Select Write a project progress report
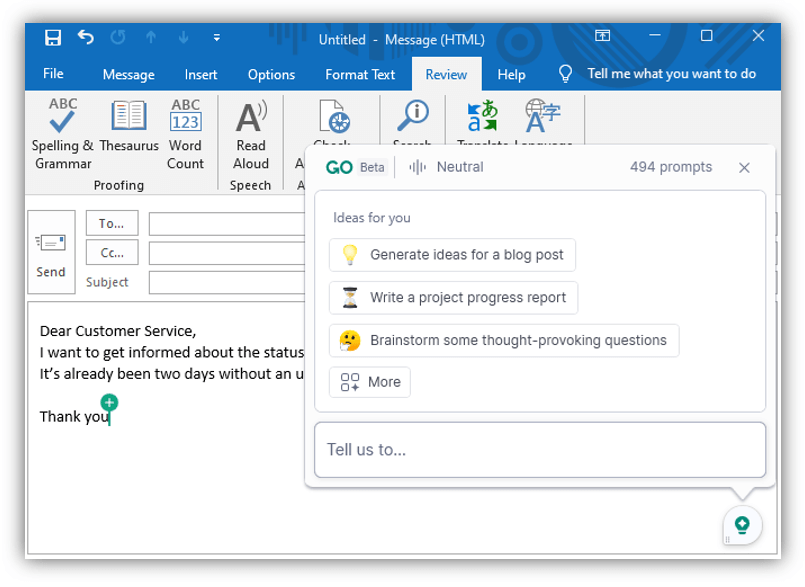 coord(453,297)
